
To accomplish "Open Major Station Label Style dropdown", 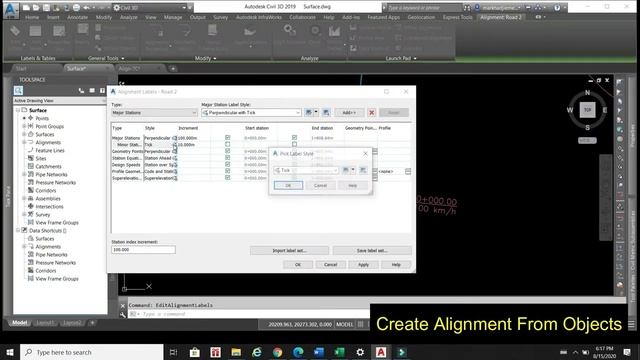I will 251,113.
